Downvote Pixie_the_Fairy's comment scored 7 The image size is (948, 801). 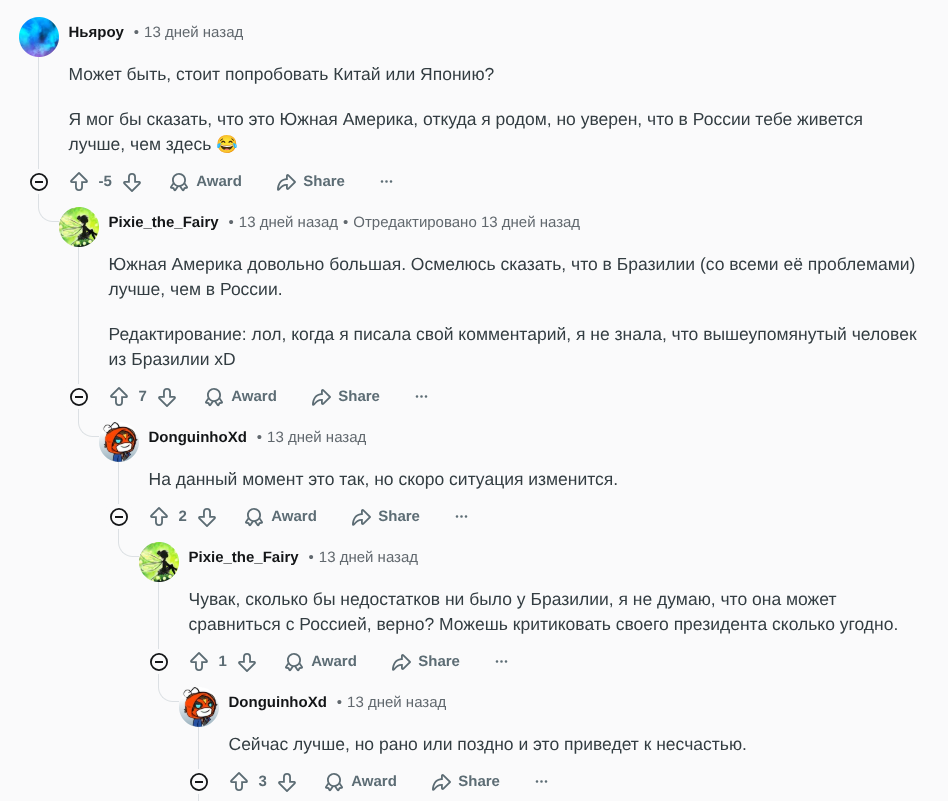(167, 396)
